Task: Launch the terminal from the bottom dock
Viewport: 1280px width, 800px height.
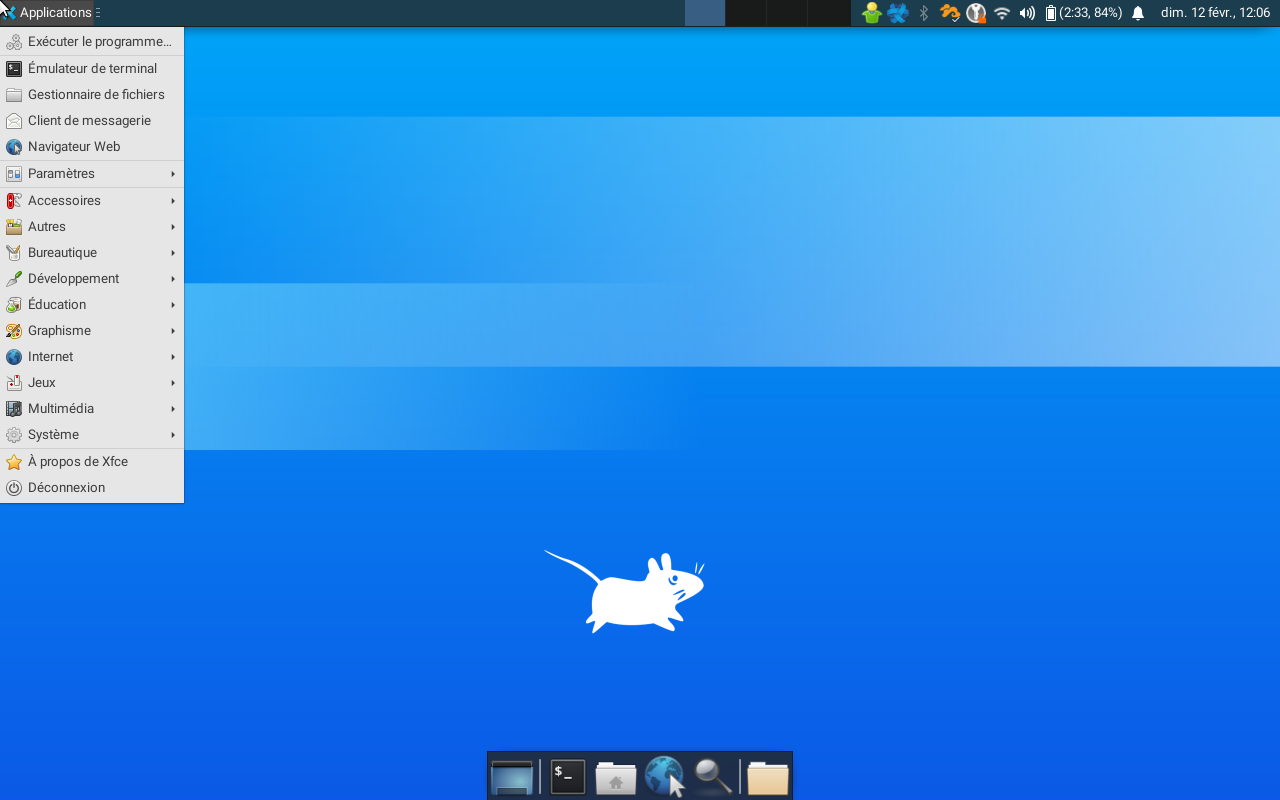Action: tap(567, 776)
